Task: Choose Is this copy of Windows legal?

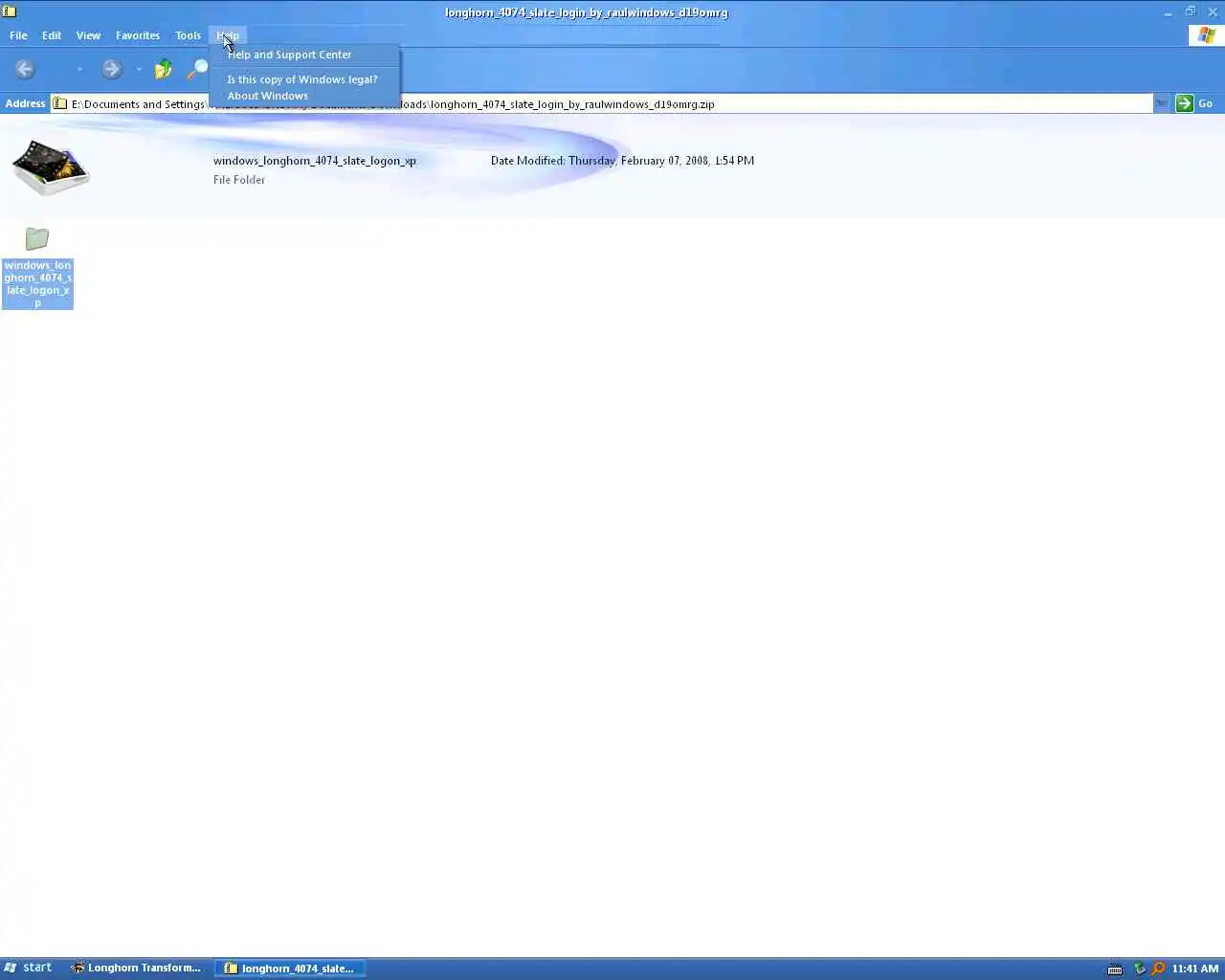Action: pos(304,79)
